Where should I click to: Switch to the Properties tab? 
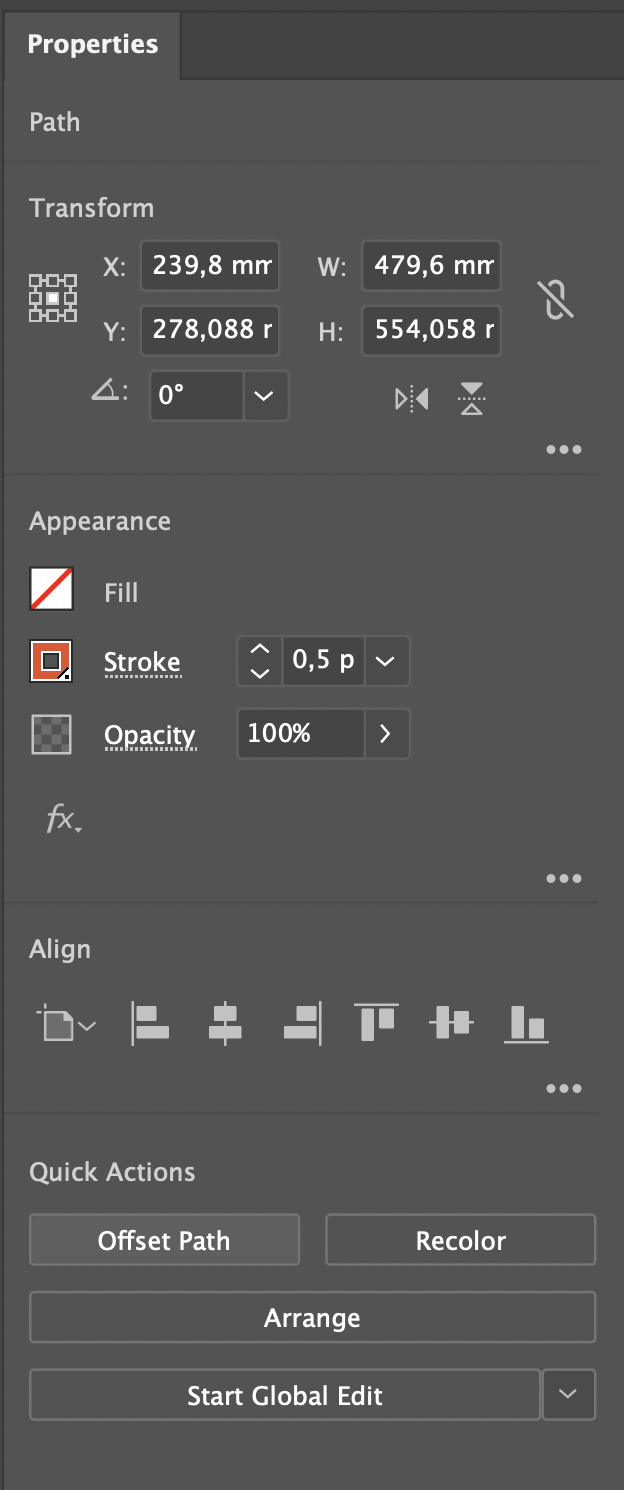pyautogui.click(x=92, y=44)
